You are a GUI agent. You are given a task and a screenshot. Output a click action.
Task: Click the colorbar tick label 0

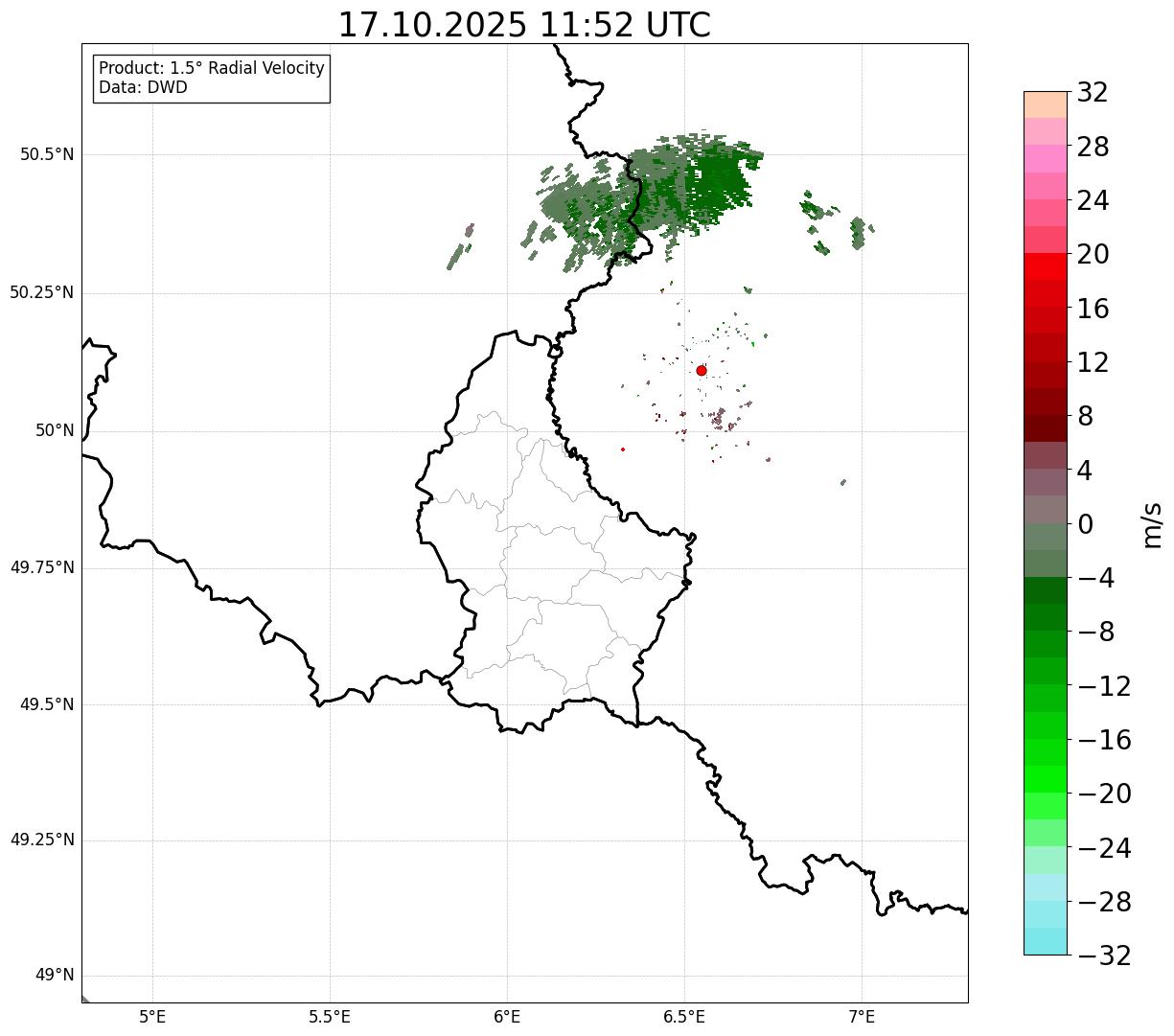click(x=1085, y=524)
